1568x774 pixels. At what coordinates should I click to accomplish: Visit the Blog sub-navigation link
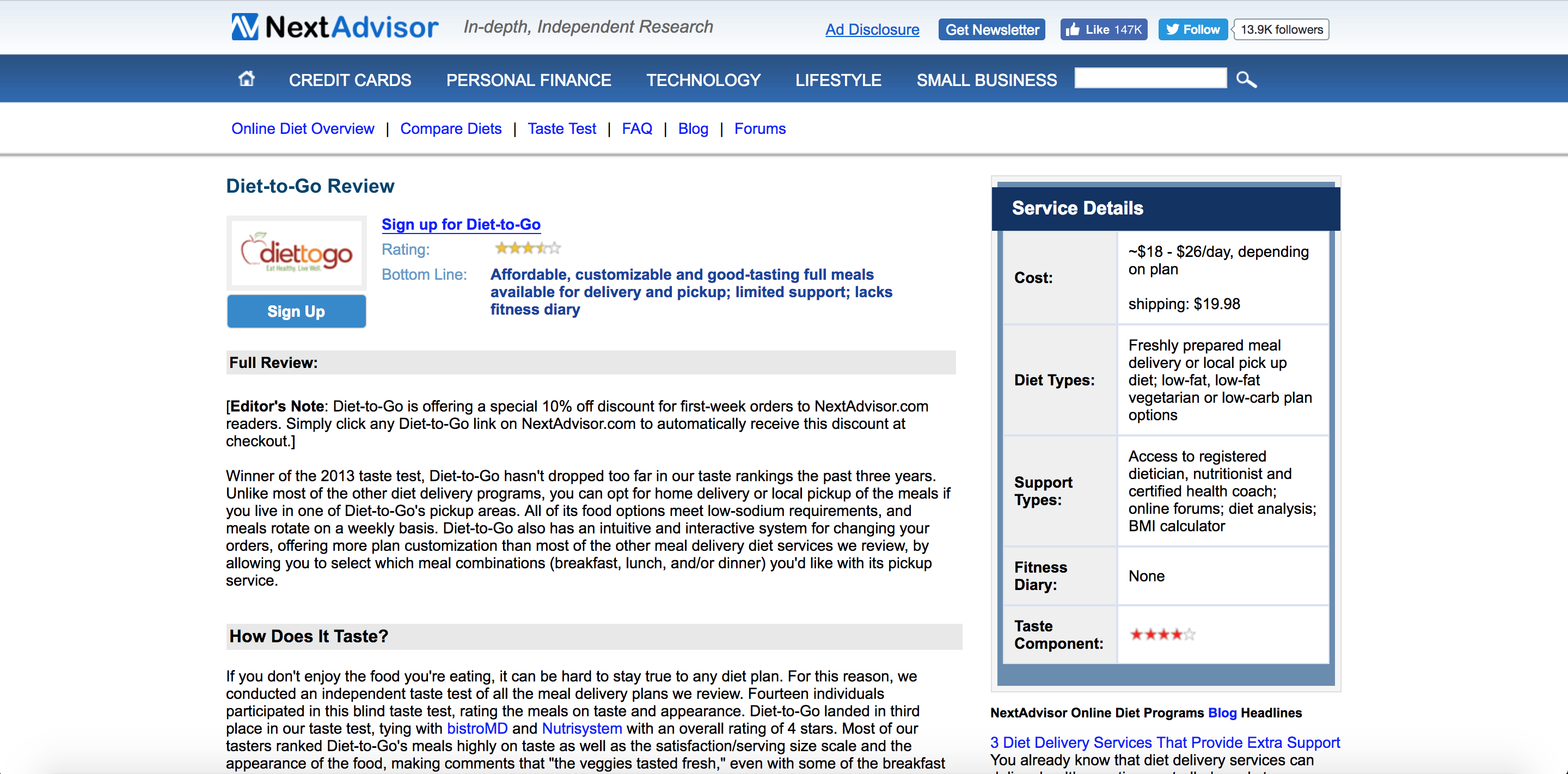click(x=693, y=128)
